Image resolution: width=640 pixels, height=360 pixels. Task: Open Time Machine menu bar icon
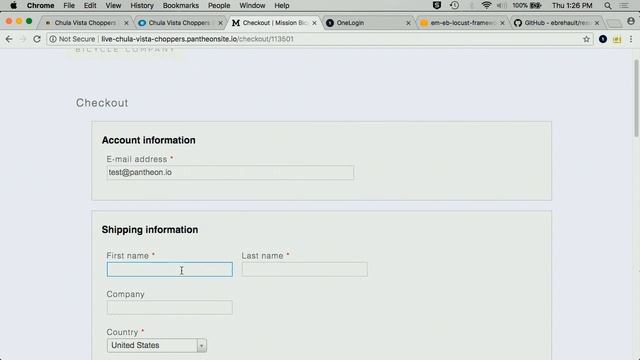pyautogui.click(x=454, y=5)
